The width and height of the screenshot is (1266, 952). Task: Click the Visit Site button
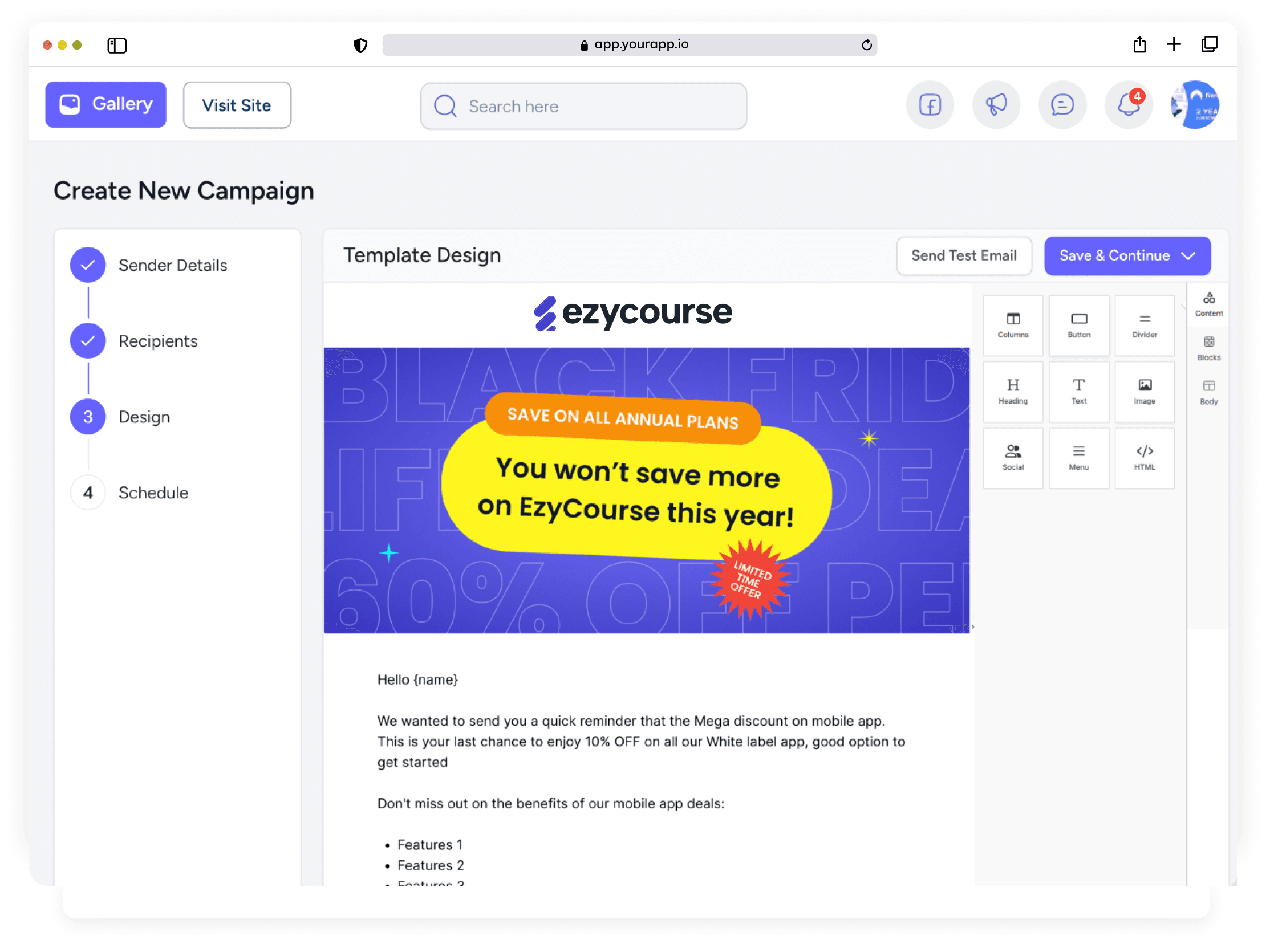coord(237,105)
